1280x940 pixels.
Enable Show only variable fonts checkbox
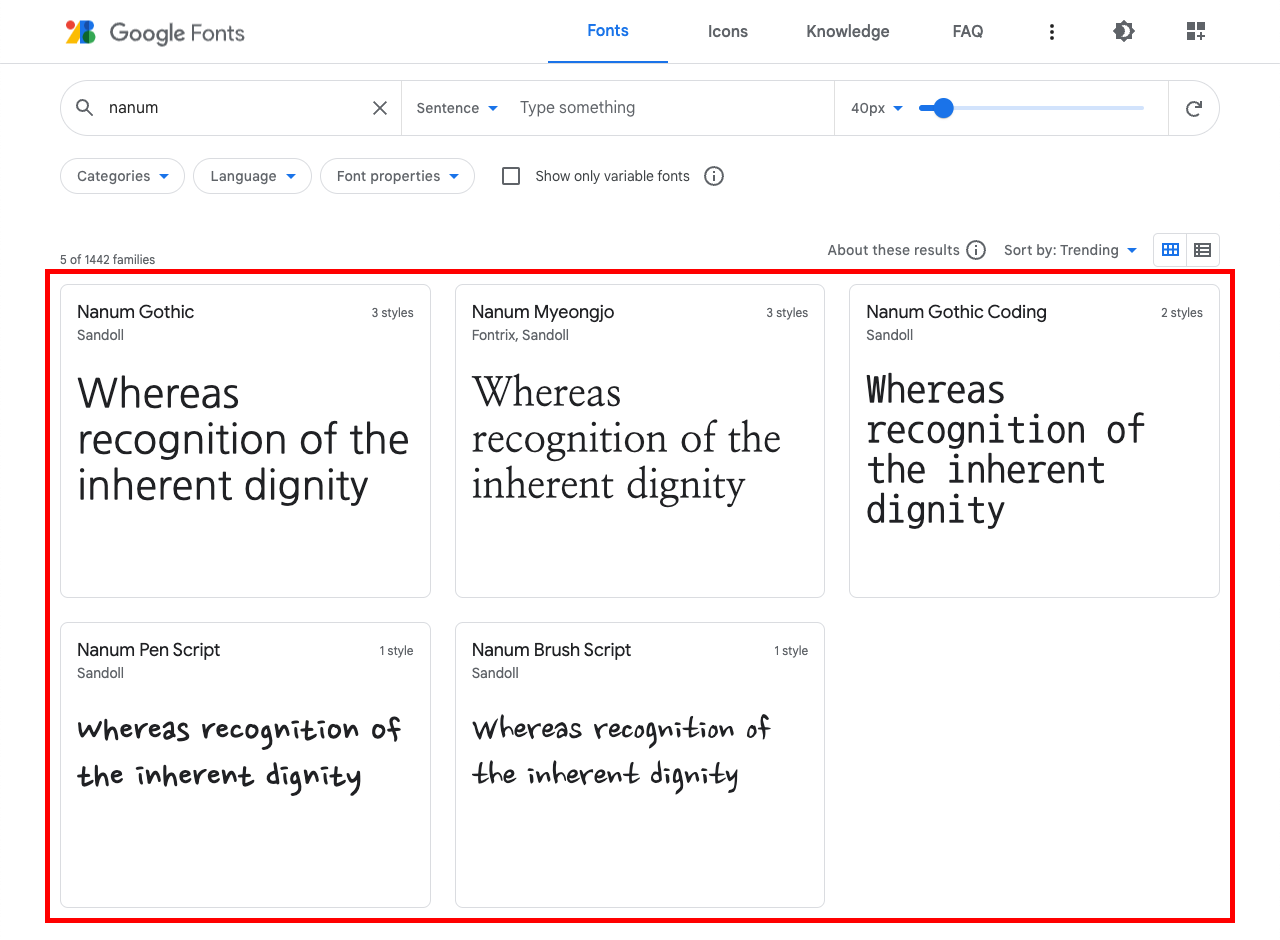point(511,176)
